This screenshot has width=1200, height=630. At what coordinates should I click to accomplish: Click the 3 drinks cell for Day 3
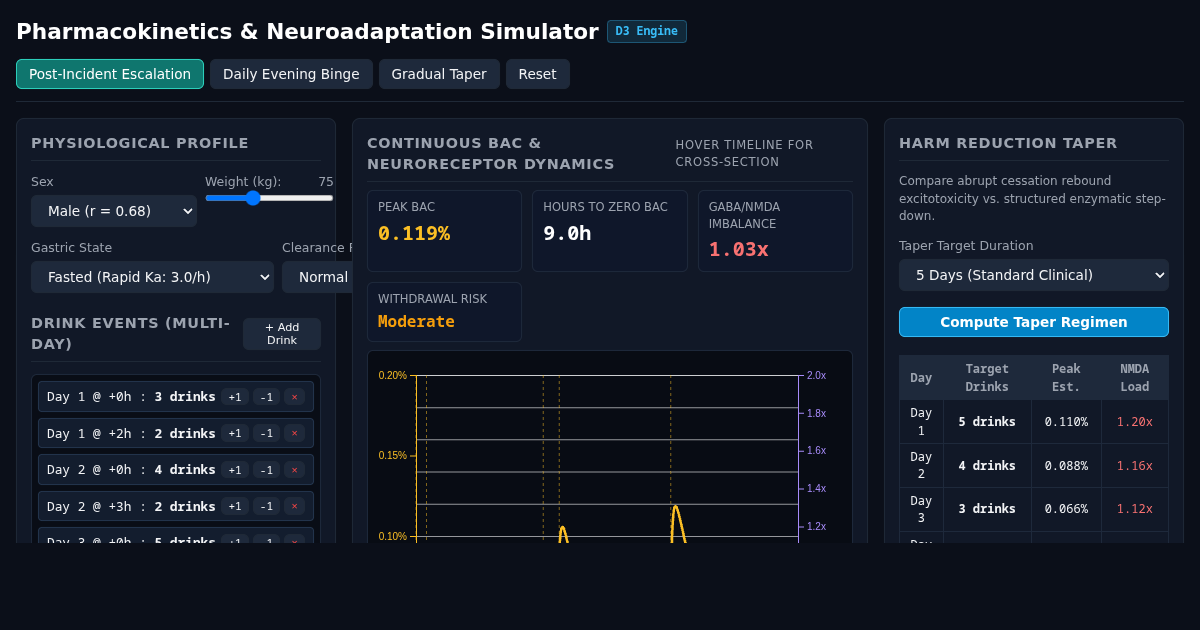(987, 509)
